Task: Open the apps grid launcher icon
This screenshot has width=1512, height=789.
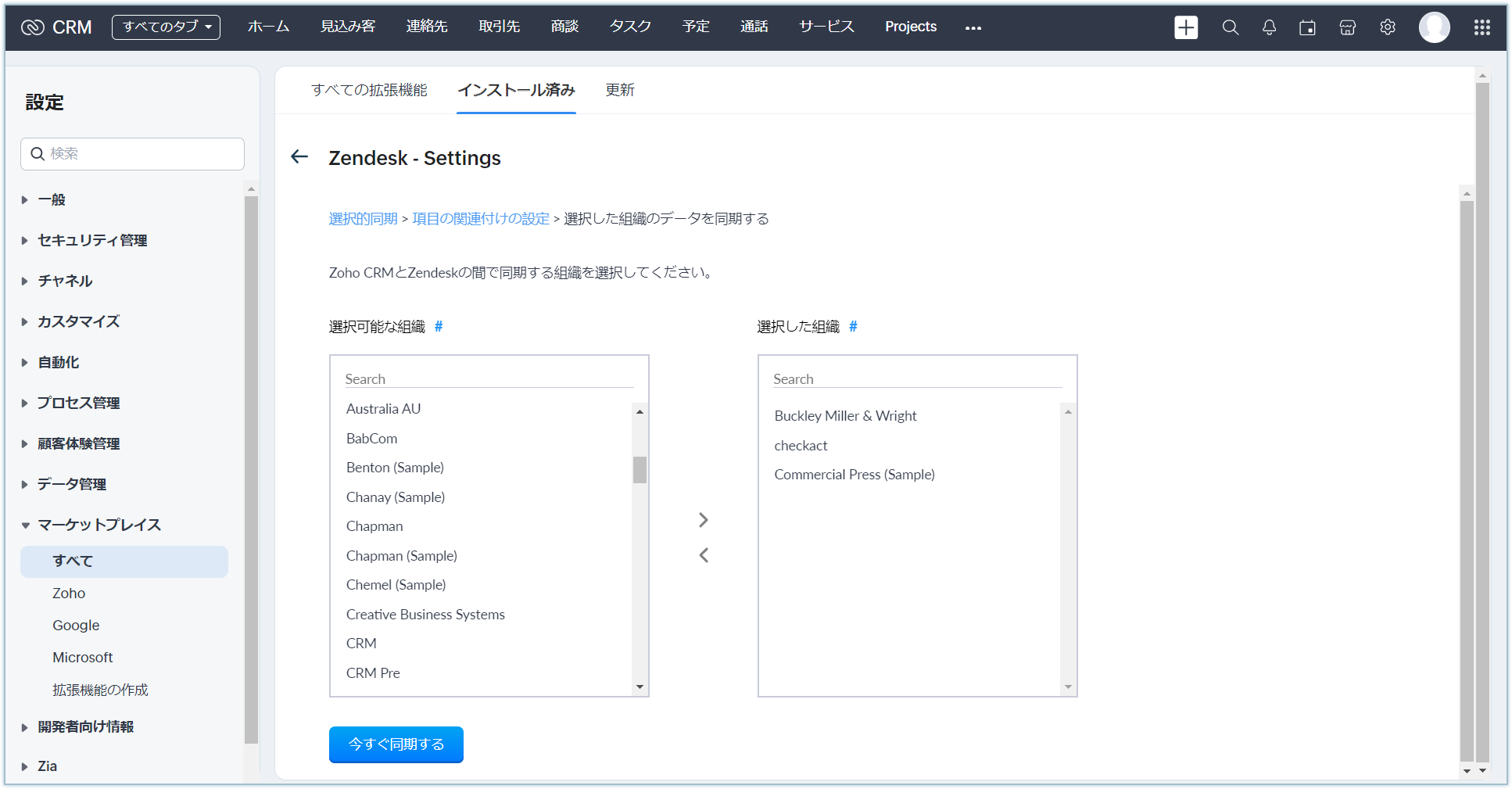Action: (1482, 27)
